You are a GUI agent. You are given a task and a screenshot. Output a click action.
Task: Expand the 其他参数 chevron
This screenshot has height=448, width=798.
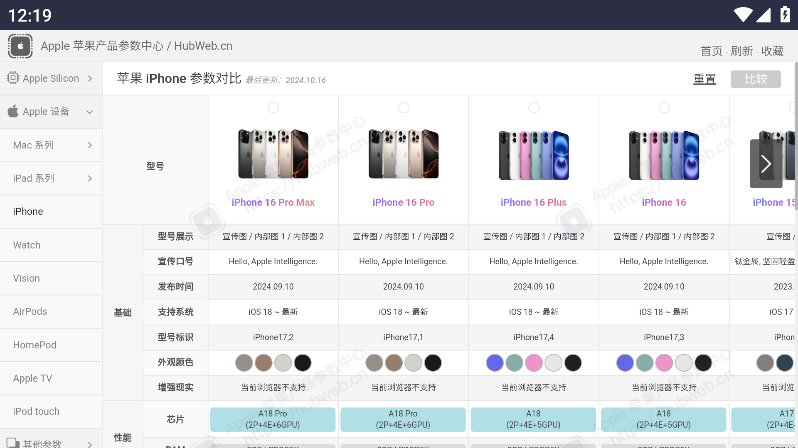pyautogui.click(x=90, y=444)
